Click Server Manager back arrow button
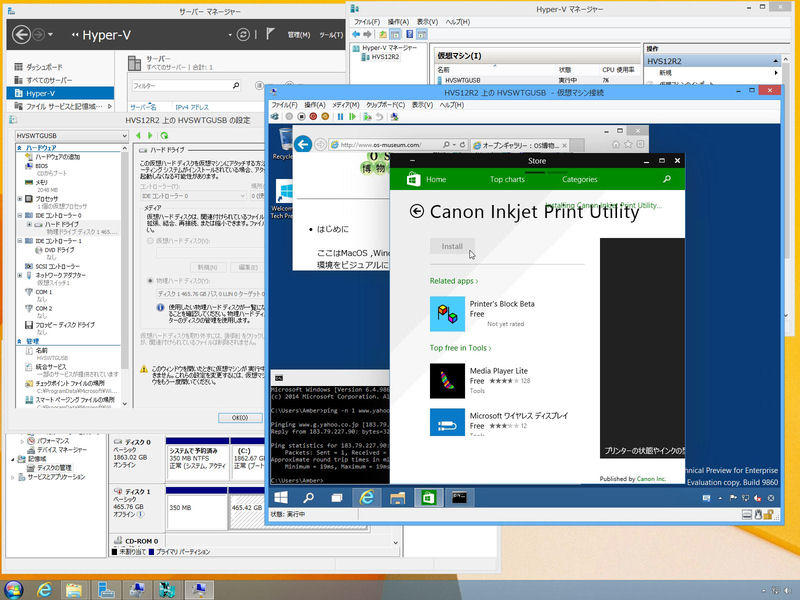This screenshot has width=800, height=600. (x=21, y=35)
